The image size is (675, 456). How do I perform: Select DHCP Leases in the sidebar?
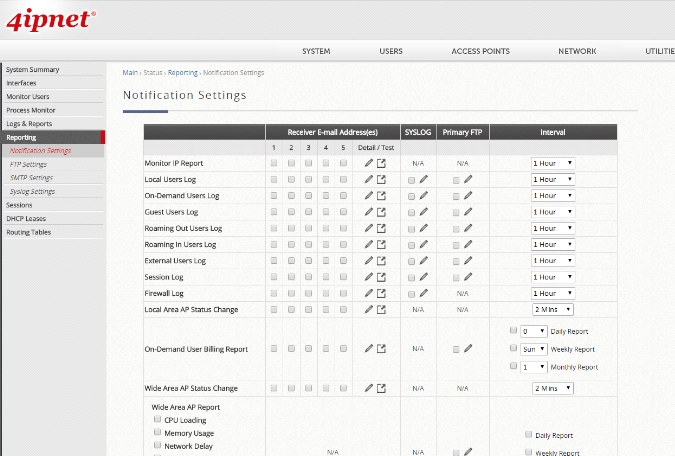[26, 218]
